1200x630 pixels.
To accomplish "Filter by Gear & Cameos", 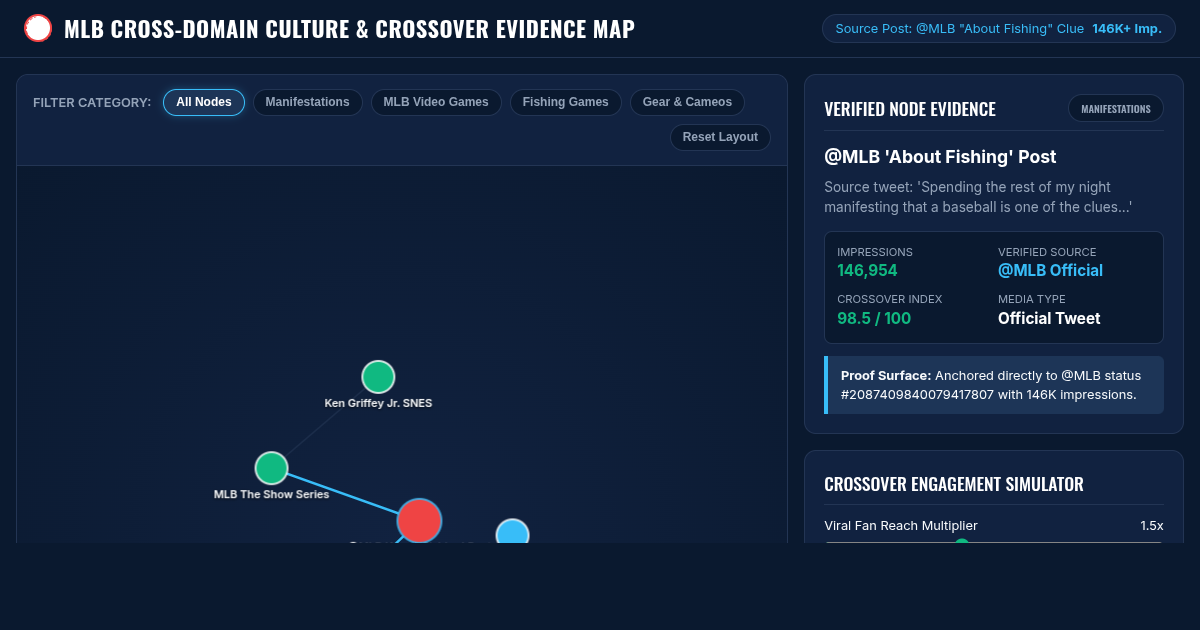I will [x=687, y=102].
